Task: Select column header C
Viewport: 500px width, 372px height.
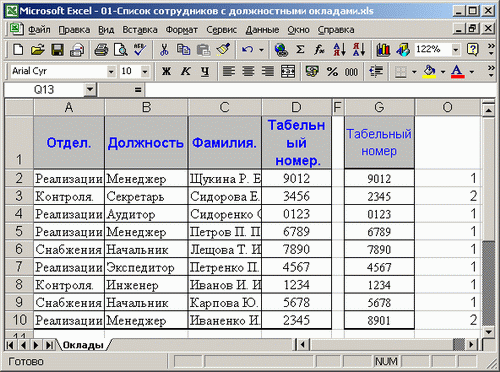Action: coord(225,107)
